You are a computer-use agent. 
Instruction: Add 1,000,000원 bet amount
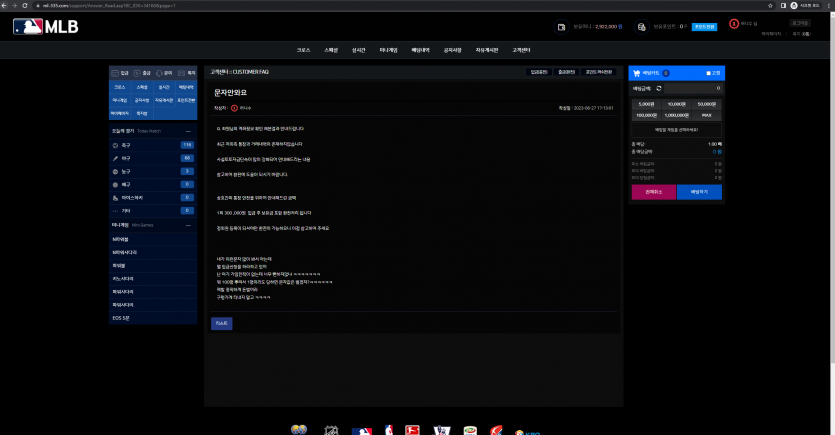[x=676, y=115]
